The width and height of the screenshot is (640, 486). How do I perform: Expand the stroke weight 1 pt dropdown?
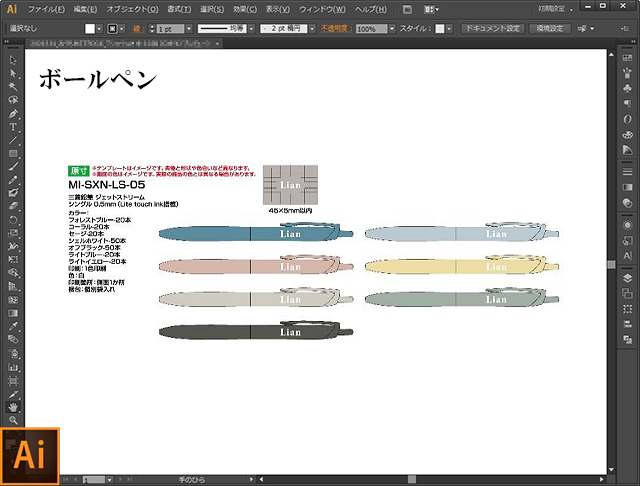click(189, 29)
